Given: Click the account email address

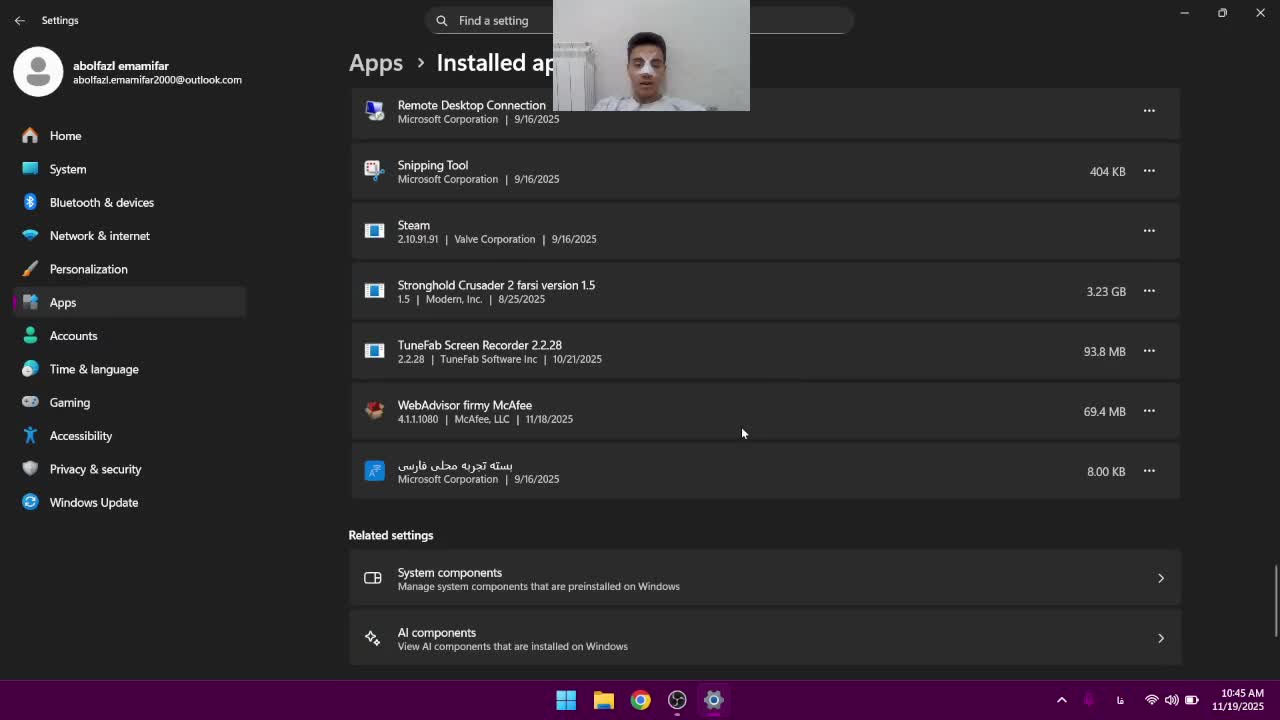Looking at the screenshot, I should [157, 80].
